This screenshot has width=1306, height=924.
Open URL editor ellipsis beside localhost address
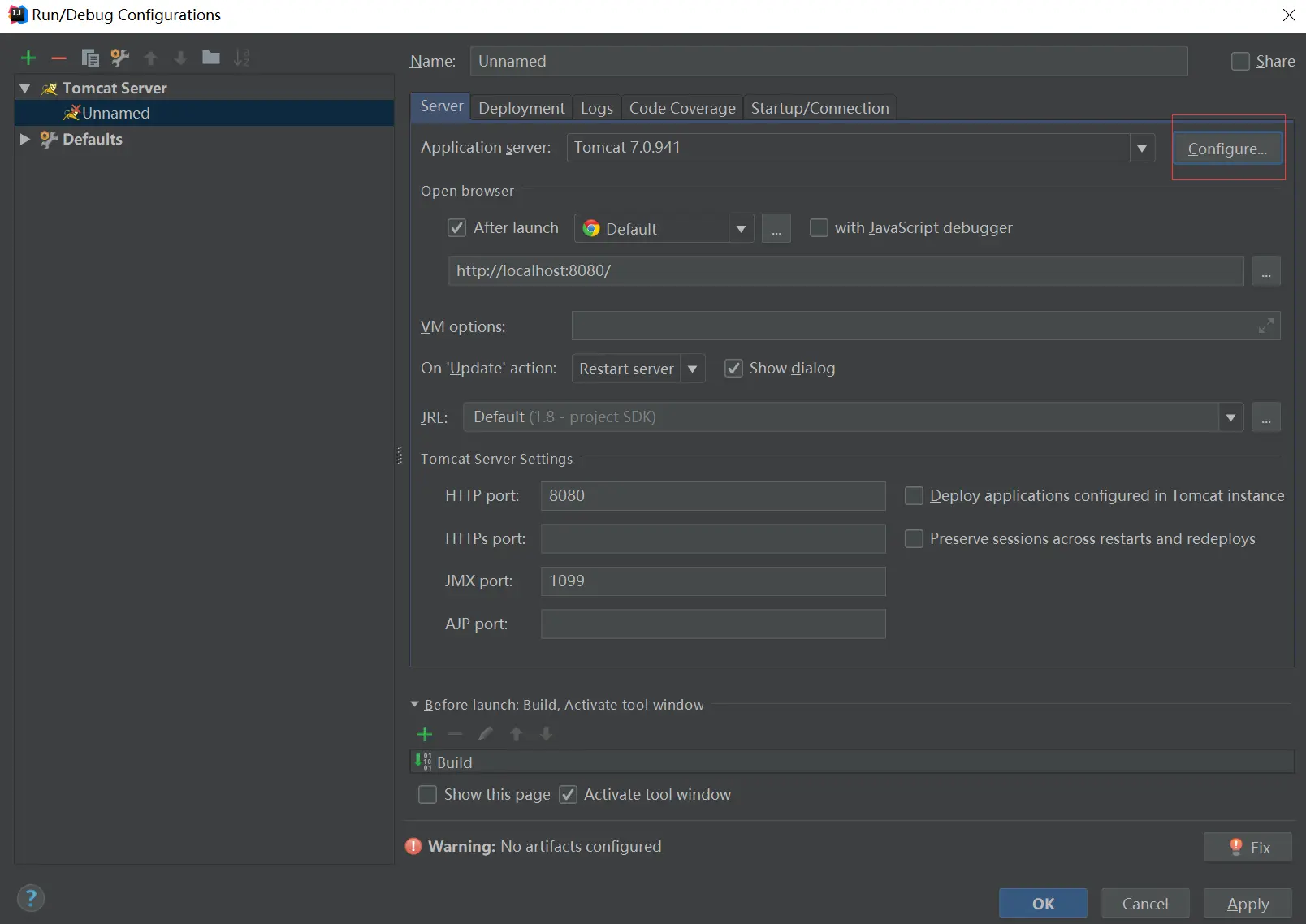1266,271
